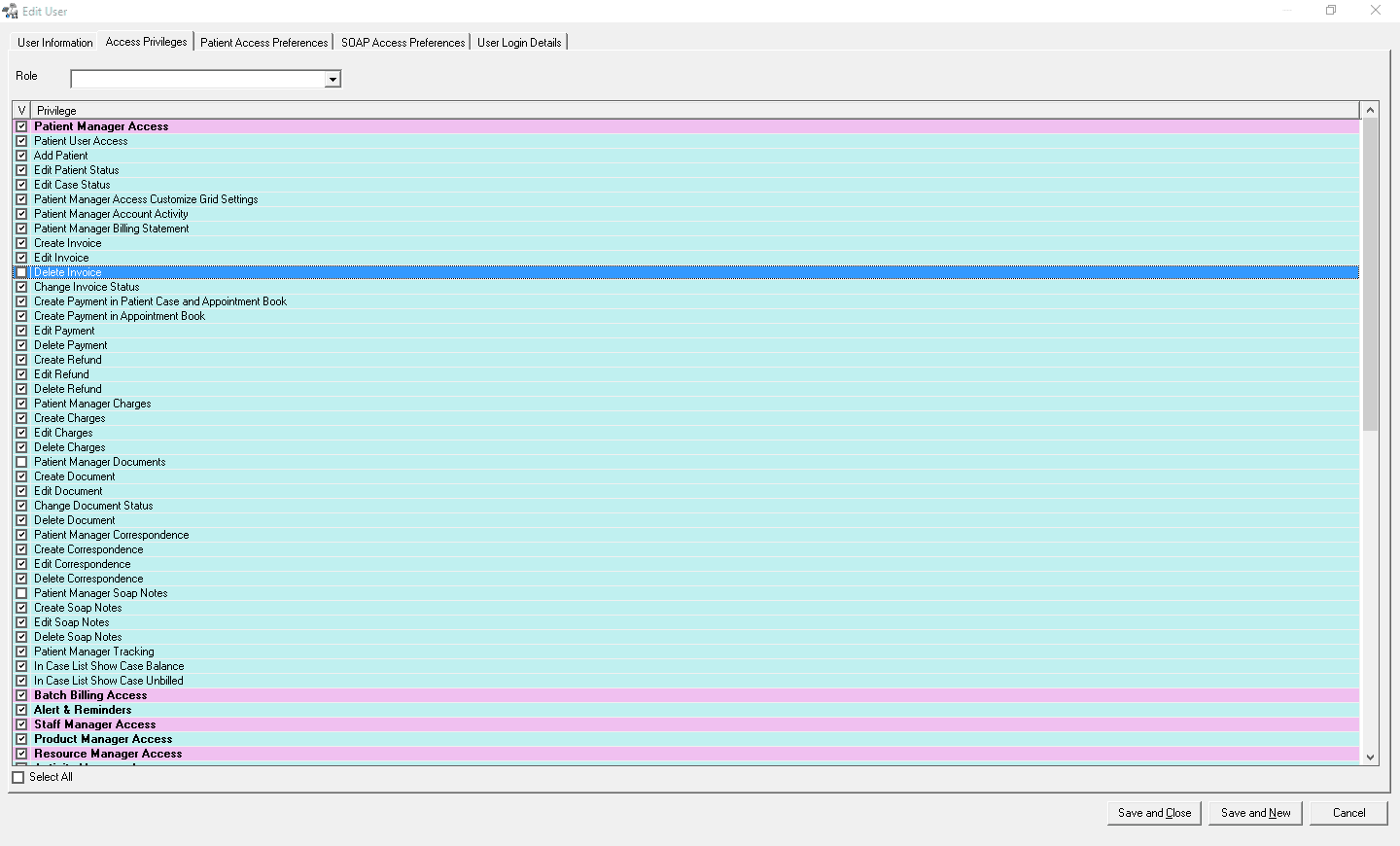This screenshot has width=1400, height=846.
Task: Select the 'Patient Manager Tracking' row
Action: [x=685, y=652]
